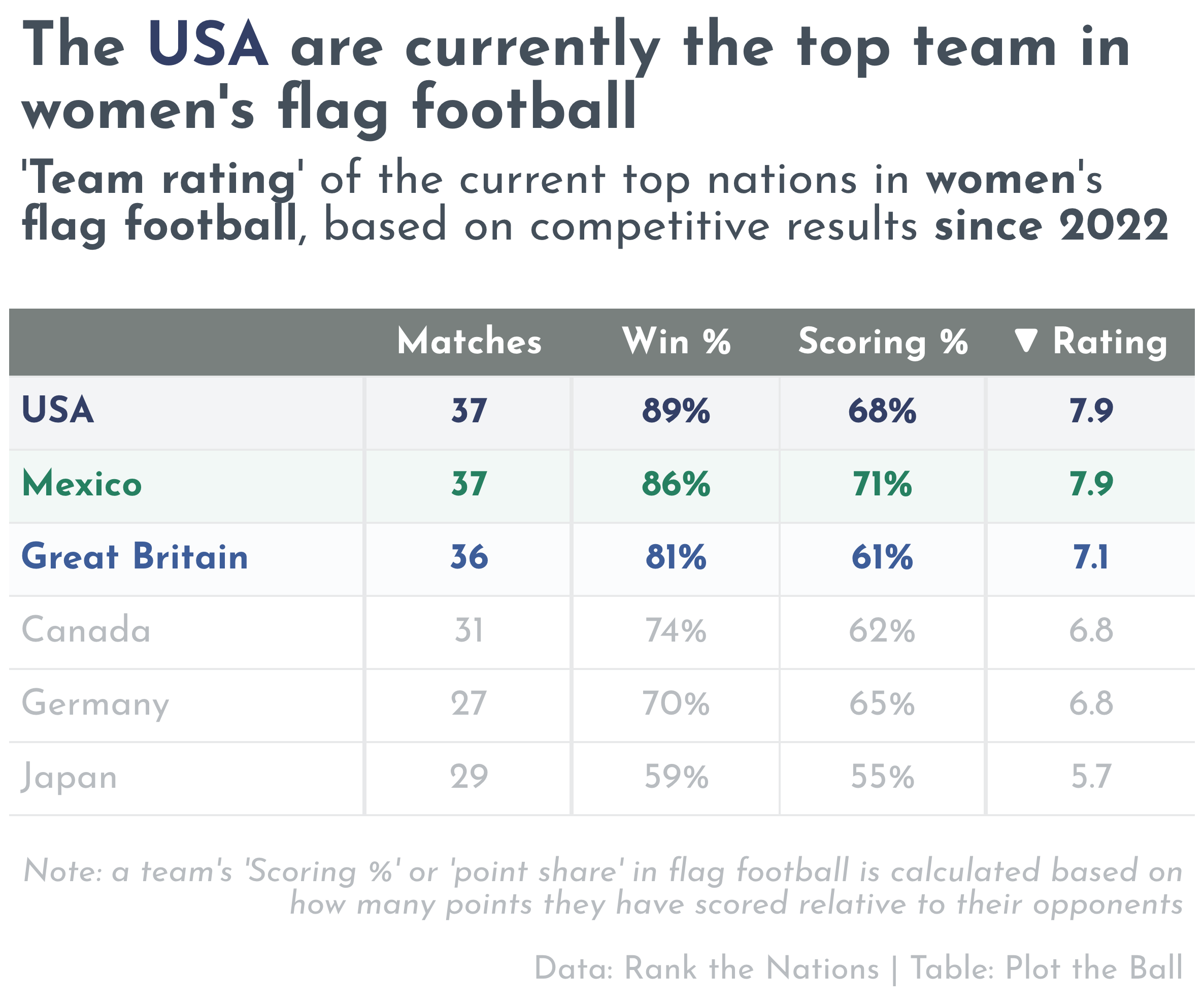Screen dimensions: 1204x1005
Task: Select the Canada row label
Action: pyautogui.click(x=86, y=630)
